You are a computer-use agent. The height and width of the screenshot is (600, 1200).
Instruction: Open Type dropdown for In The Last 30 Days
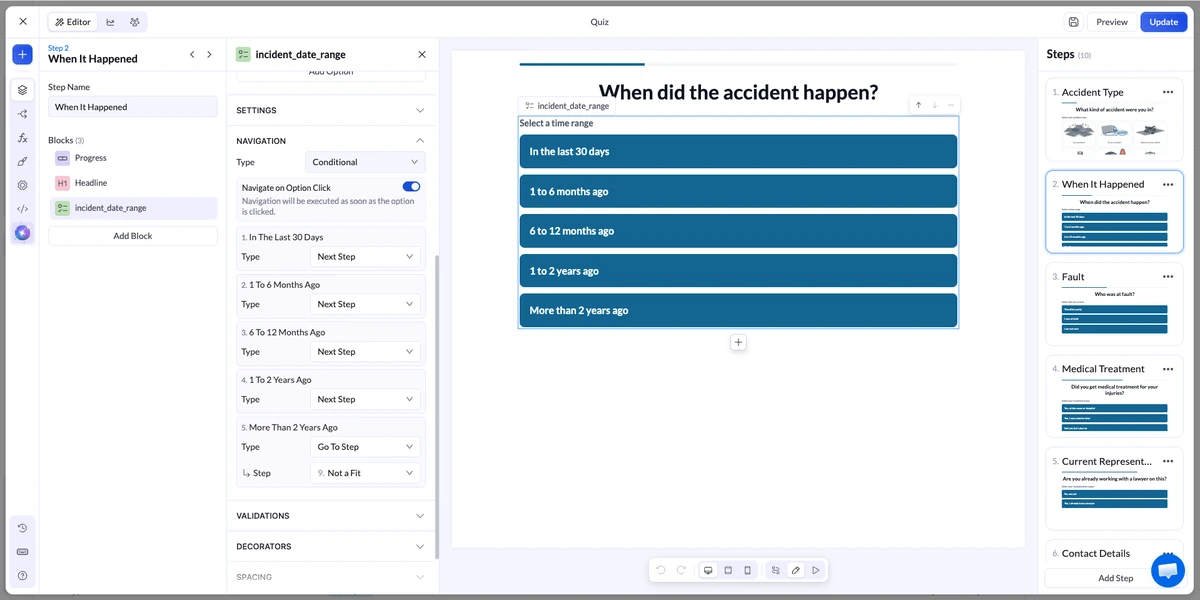365,257
